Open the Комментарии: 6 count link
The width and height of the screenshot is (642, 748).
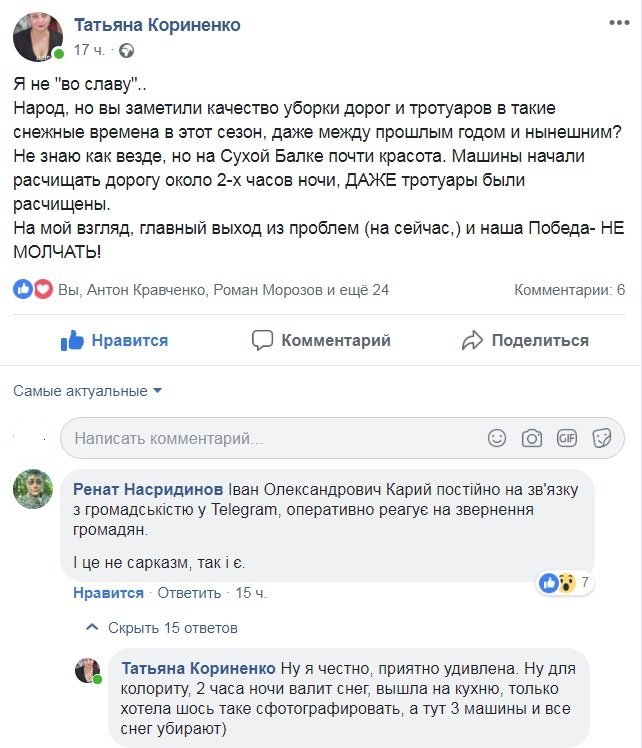click(x=569, y=290)
